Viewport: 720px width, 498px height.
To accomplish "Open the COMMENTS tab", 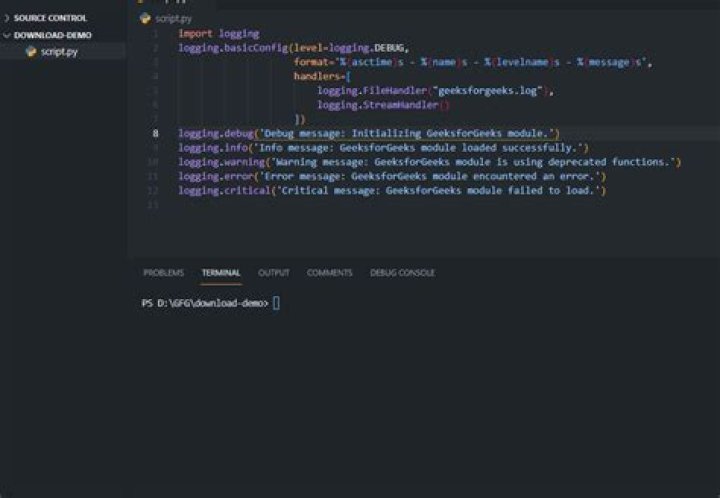I will pyautogui.click(x=330, y=273).
